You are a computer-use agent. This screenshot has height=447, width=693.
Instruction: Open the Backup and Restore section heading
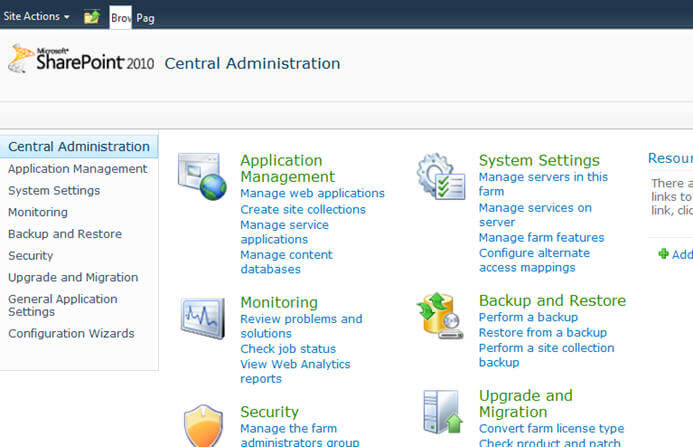[552, 301]
